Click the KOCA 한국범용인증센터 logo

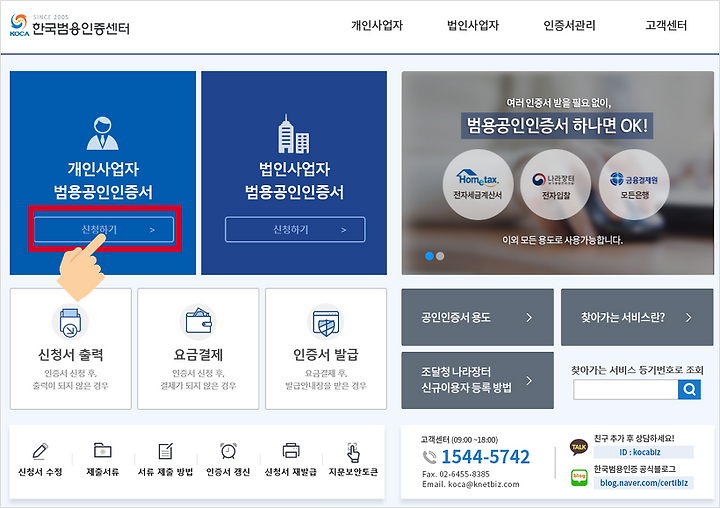coord(70,25)
